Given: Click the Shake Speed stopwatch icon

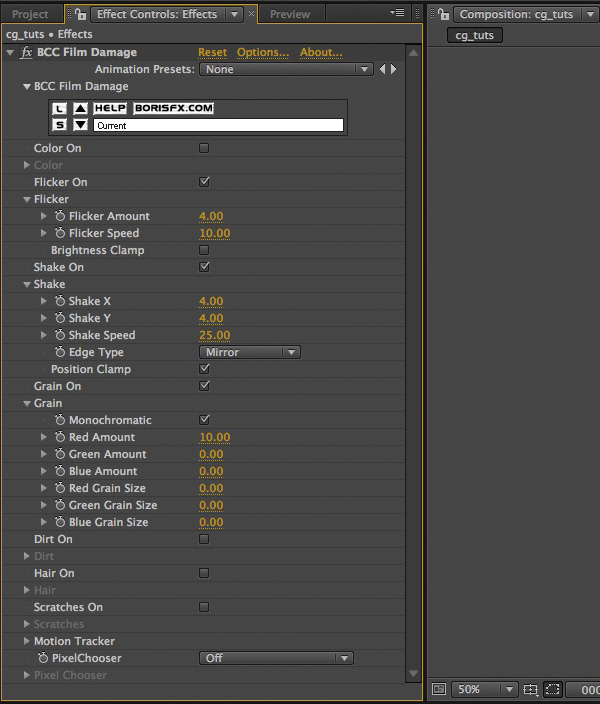Looking at the screenshot, I should pyautogui.click(x=60, y=335).
